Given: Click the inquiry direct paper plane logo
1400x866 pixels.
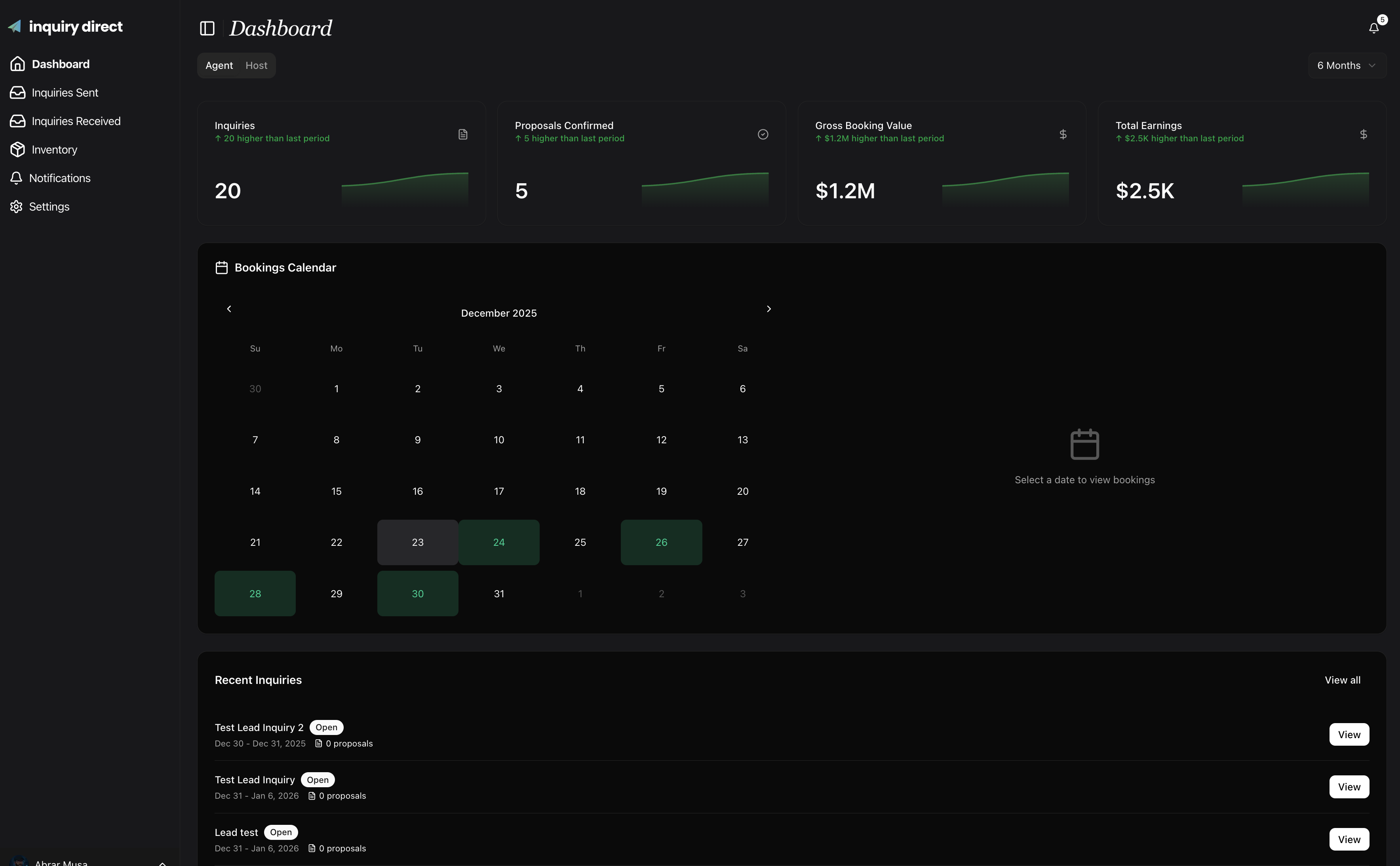Looking at the screenshot, I should [x=15, y=27].
